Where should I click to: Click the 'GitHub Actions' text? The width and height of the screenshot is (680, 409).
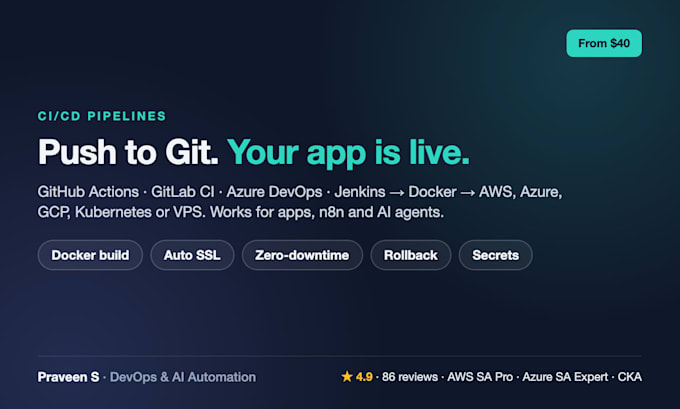coord(88,192)
